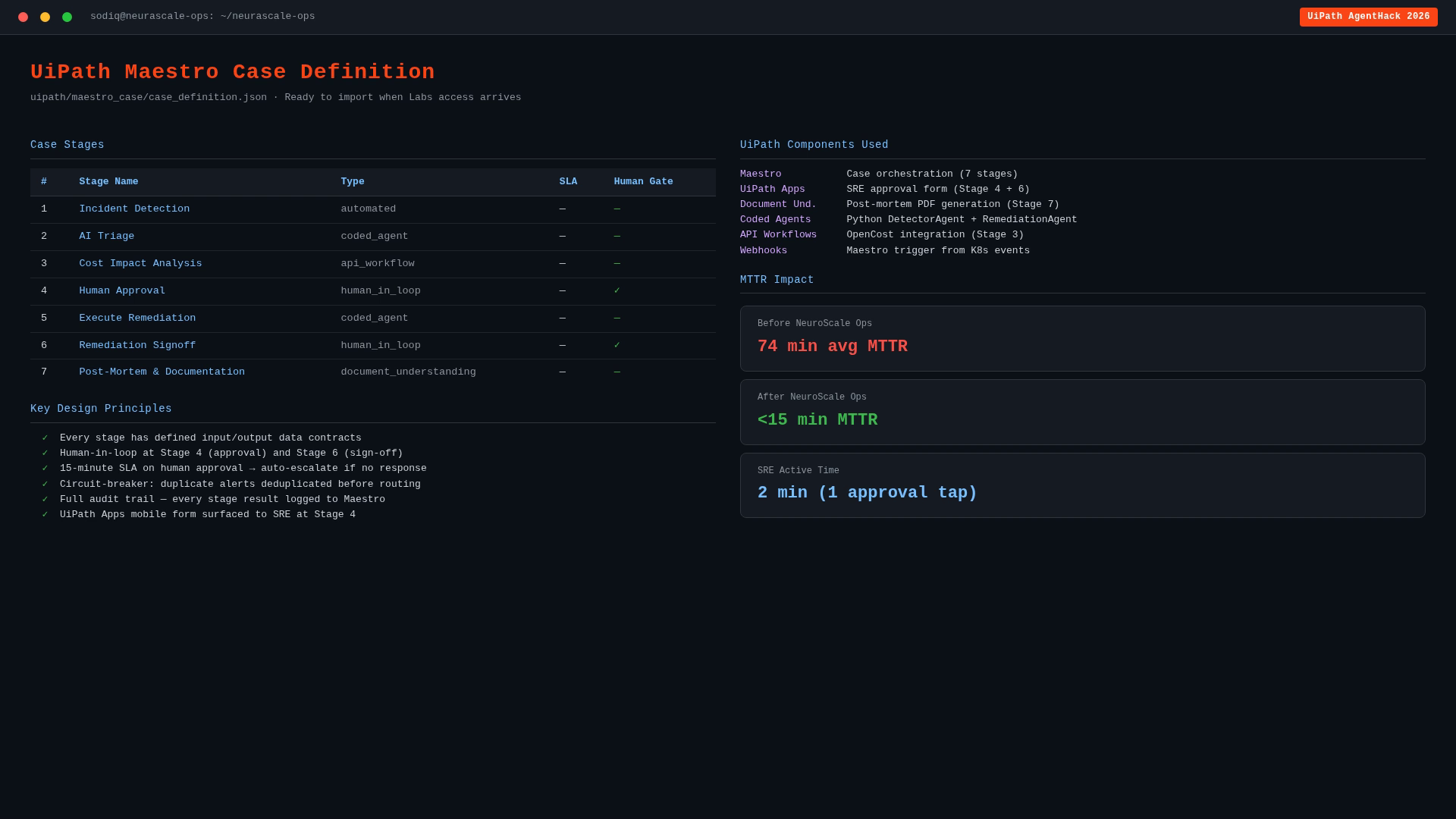Click the Case Stages section heading
Screen dimensions: 1456x819
(x=67, y=145)
